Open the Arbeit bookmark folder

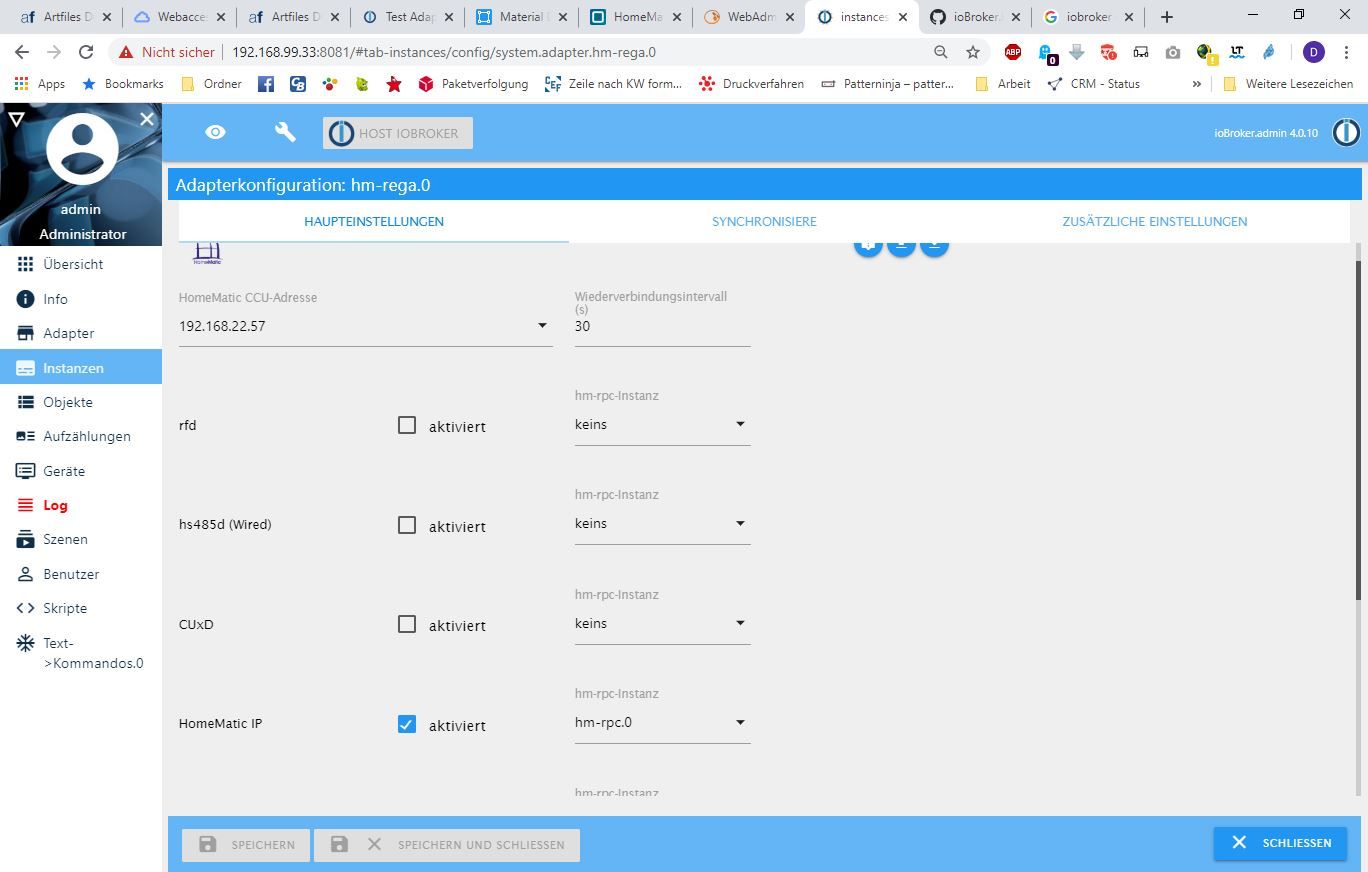(1003, 84)
